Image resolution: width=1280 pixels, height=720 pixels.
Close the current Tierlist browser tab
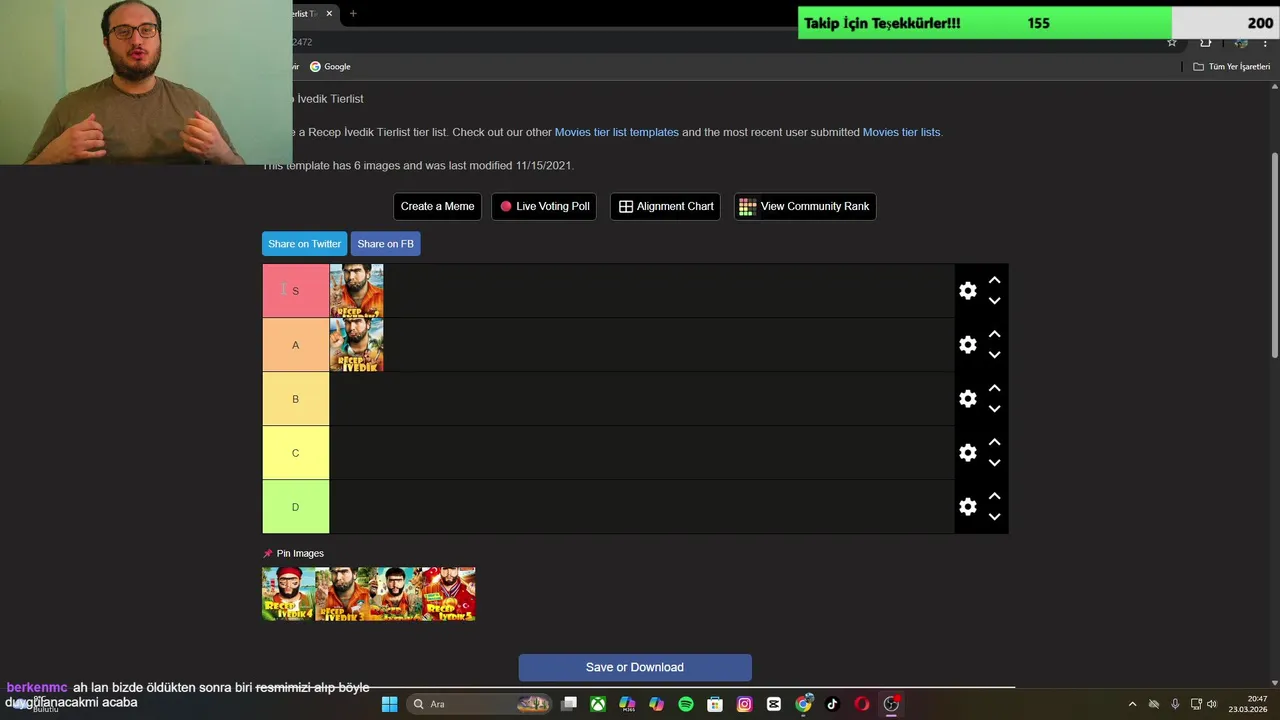(x=329, y=13)
